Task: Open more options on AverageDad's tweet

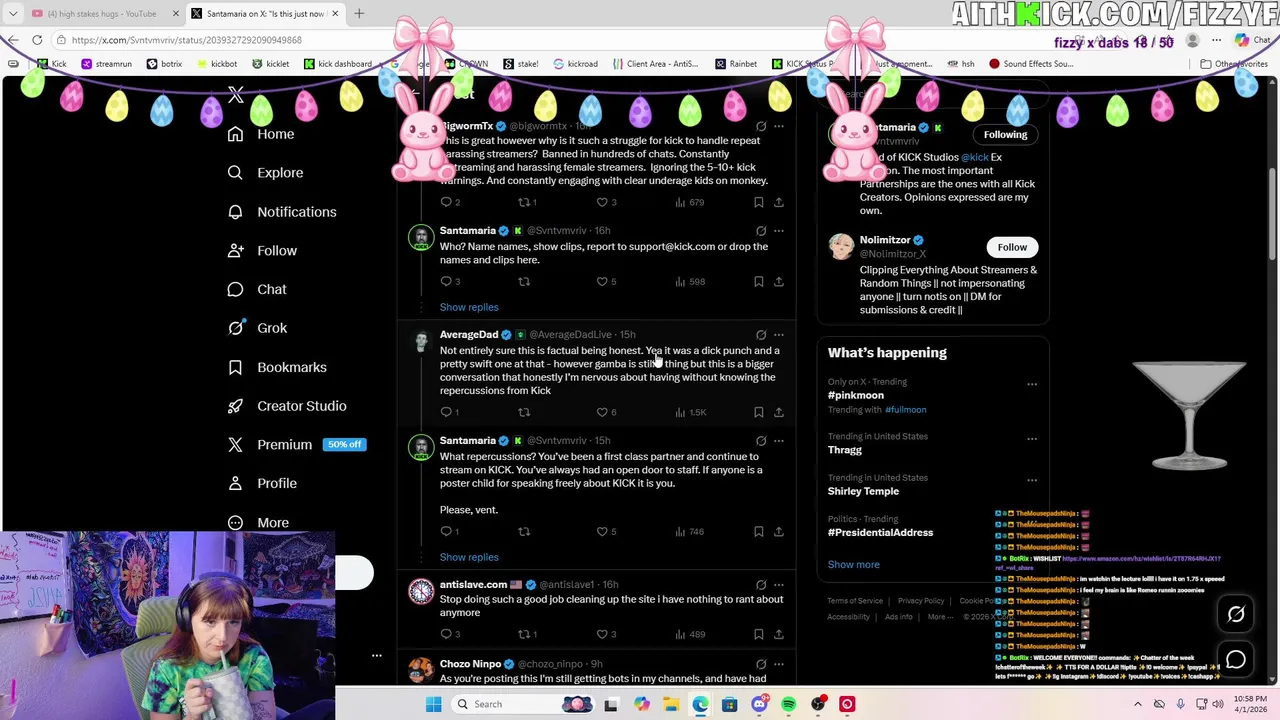Action: click(779, 334)
